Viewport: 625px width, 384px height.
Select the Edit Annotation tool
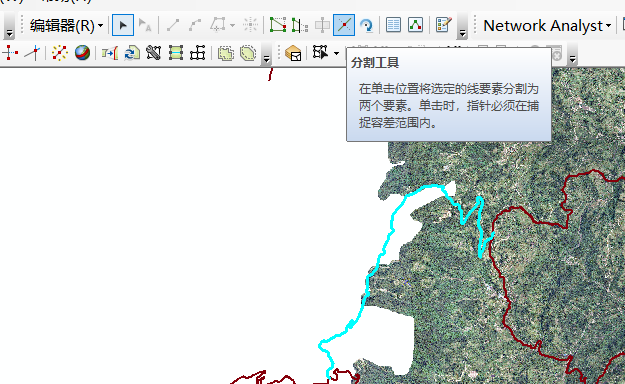(145, 26)
